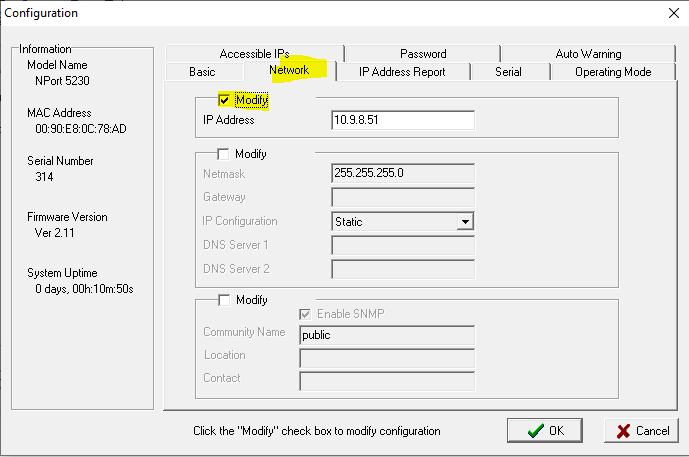Click the Contact input field
This screenshot has width=689, height=457.
click(387, 381)
